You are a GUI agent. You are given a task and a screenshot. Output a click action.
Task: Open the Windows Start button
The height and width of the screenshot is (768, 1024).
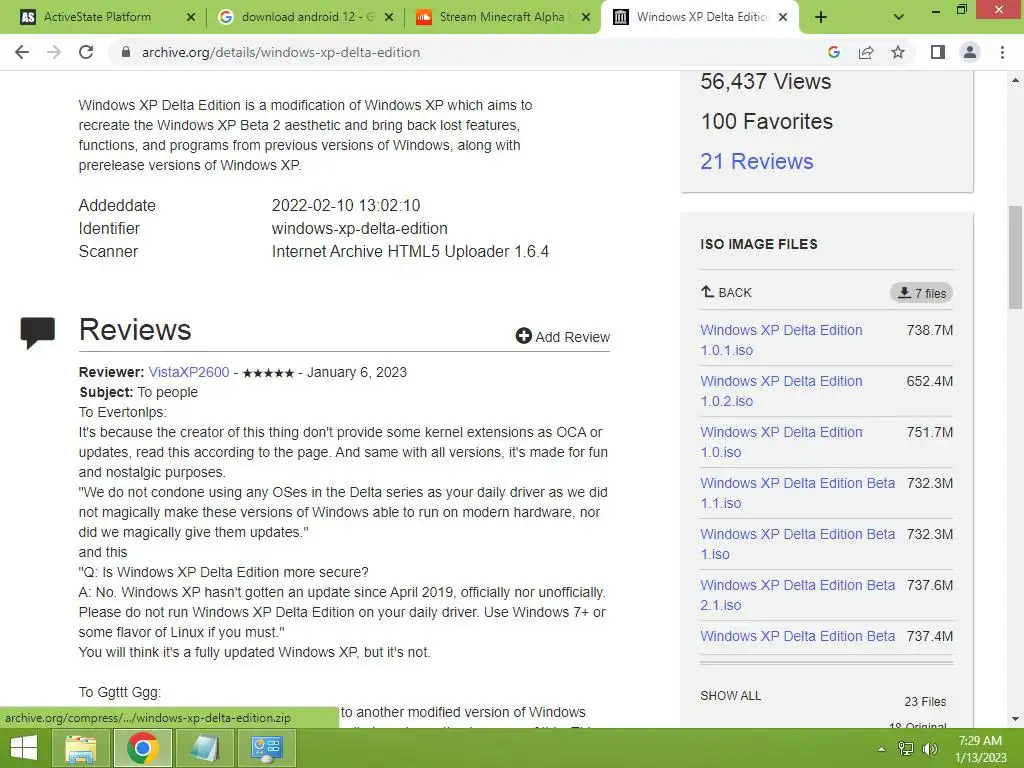click(x=24, y=748)
